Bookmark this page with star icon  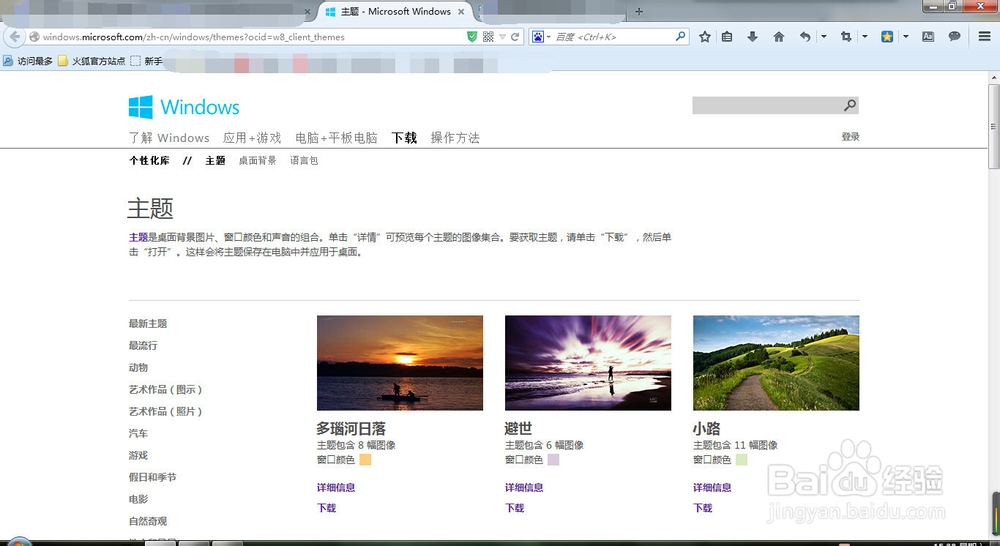click(x=705, y=36)
